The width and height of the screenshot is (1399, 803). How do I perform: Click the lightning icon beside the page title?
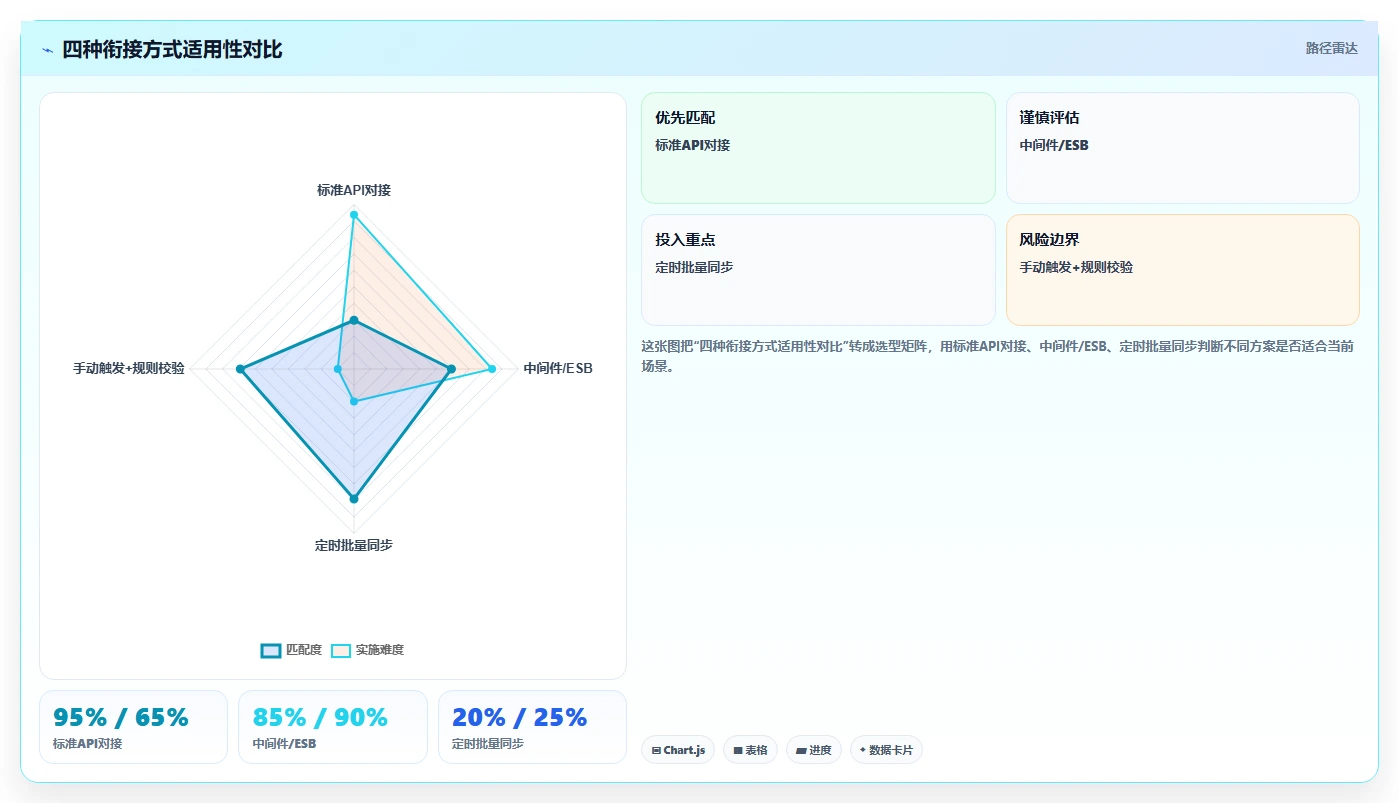(47, 50)
